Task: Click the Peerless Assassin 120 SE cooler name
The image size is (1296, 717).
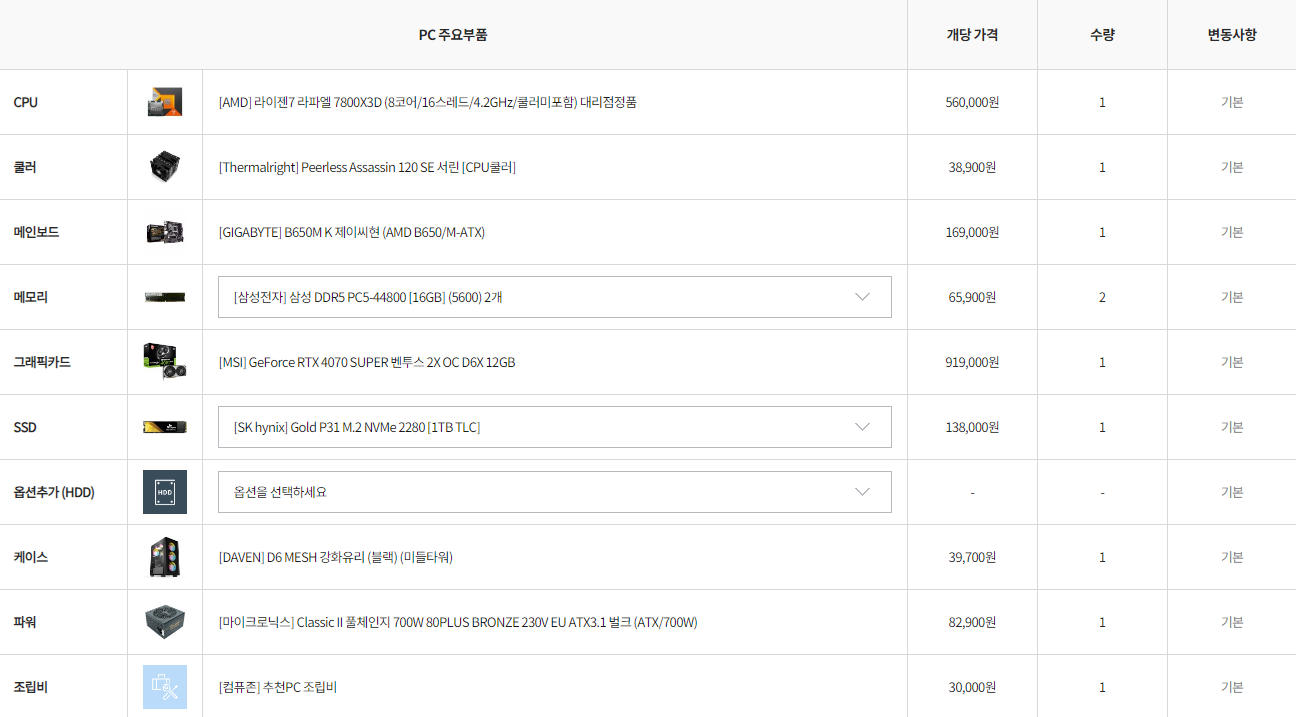Action: pos(367,167)
